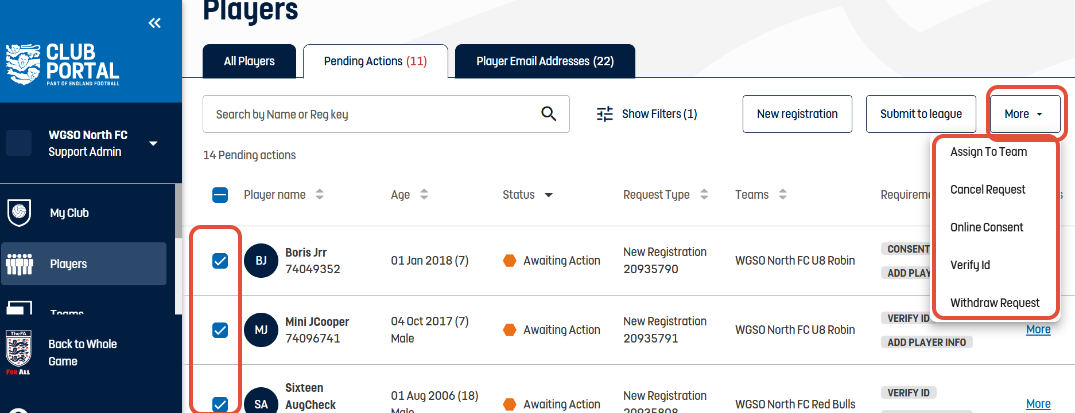
Task: Uncheck Sixteen AugCheck row checkbox
Action: [x=220, y=404]
